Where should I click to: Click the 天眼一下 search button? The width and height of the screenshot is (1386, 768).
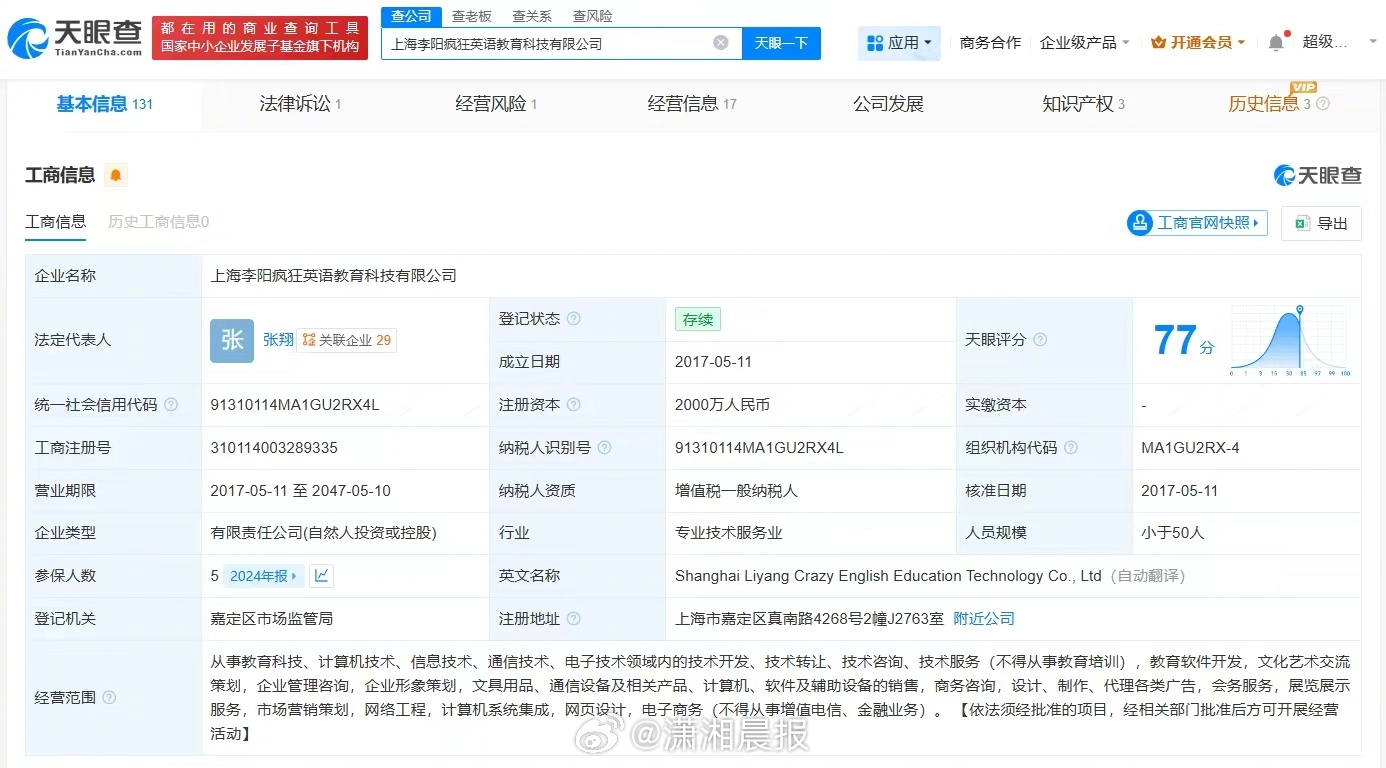click(x=781, y=43)
